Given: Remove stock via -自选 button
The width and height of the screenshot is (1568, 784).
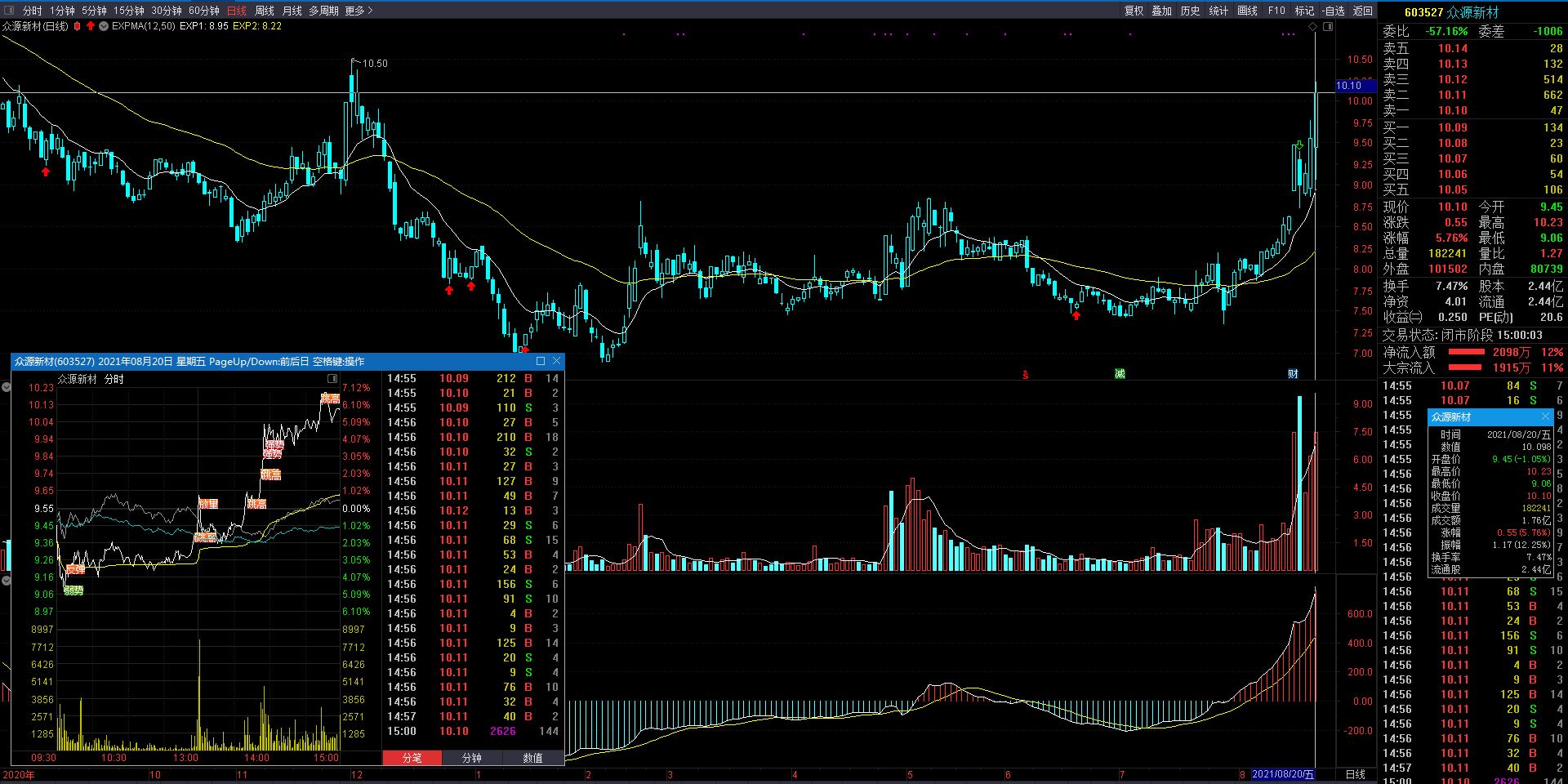Looking at the screenshot, I should 1334,11.
